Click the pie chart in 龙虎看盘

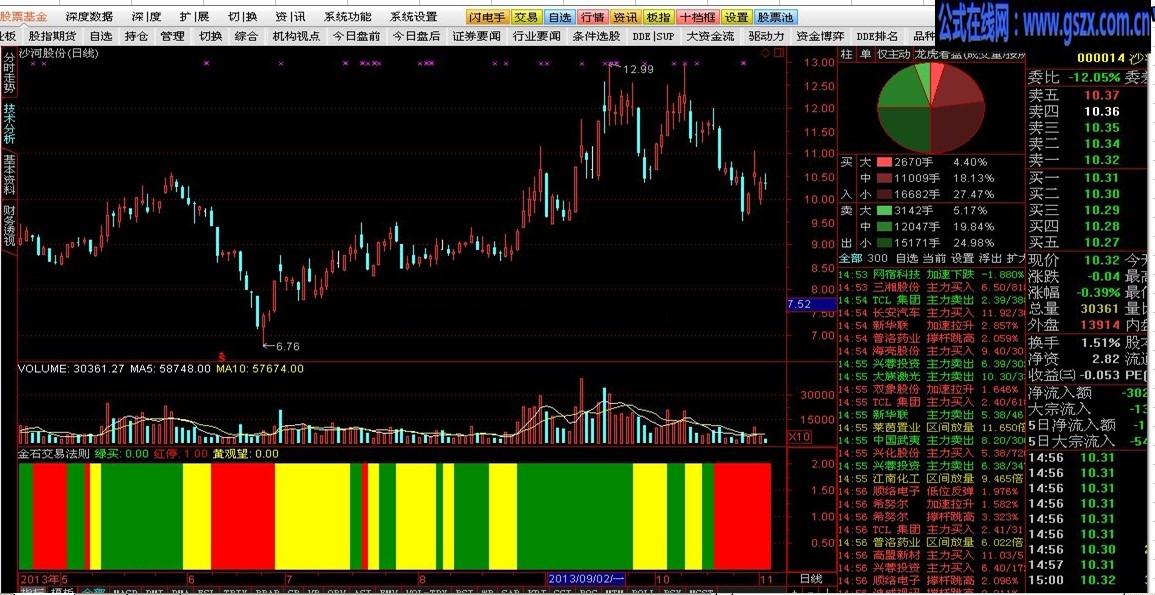pyautogui.click(x=930, y=108)
